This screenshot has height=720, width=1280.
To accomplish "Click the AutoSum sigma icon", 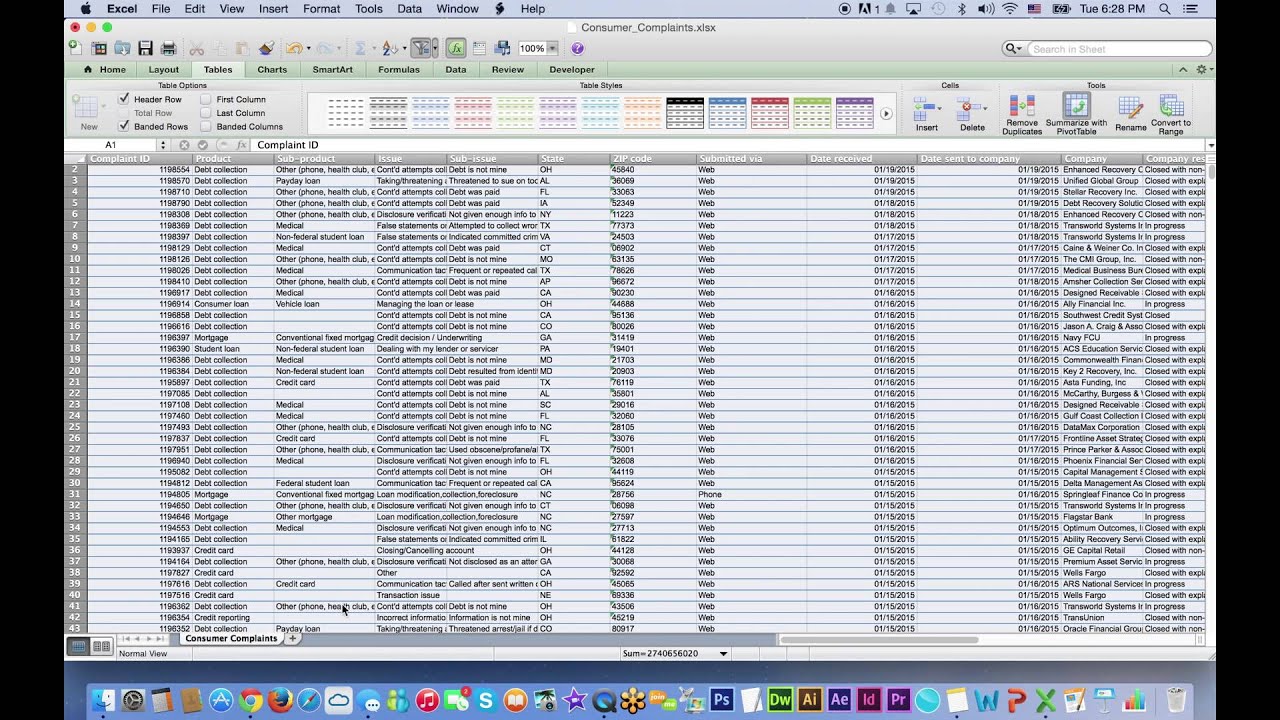I will tap(360, 48).
